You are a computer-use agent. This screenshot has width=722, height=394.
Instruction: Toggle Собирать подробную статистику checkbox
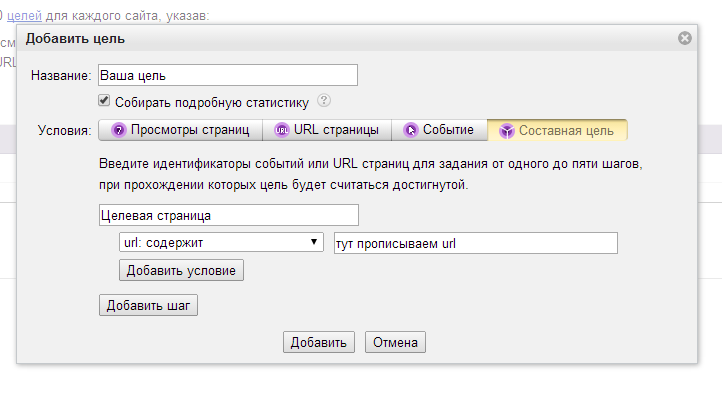(x=104, y=100)
